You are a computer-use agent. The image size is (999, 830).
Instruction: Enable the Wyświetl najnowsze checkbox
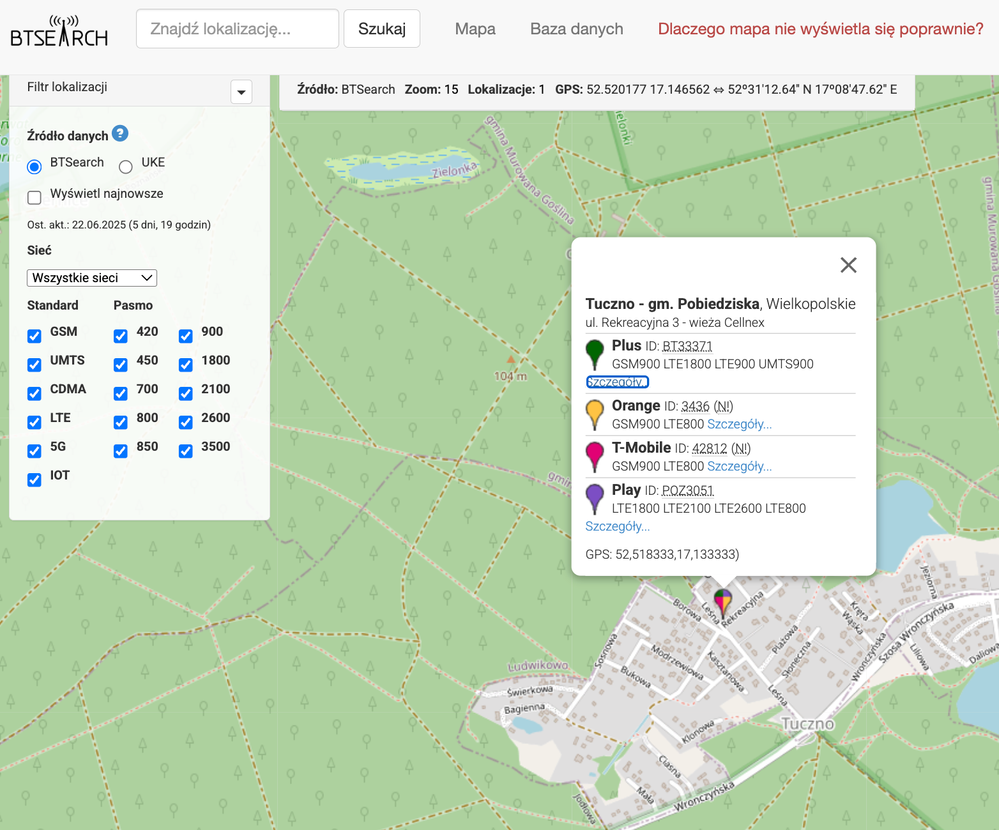coord(35,197)
